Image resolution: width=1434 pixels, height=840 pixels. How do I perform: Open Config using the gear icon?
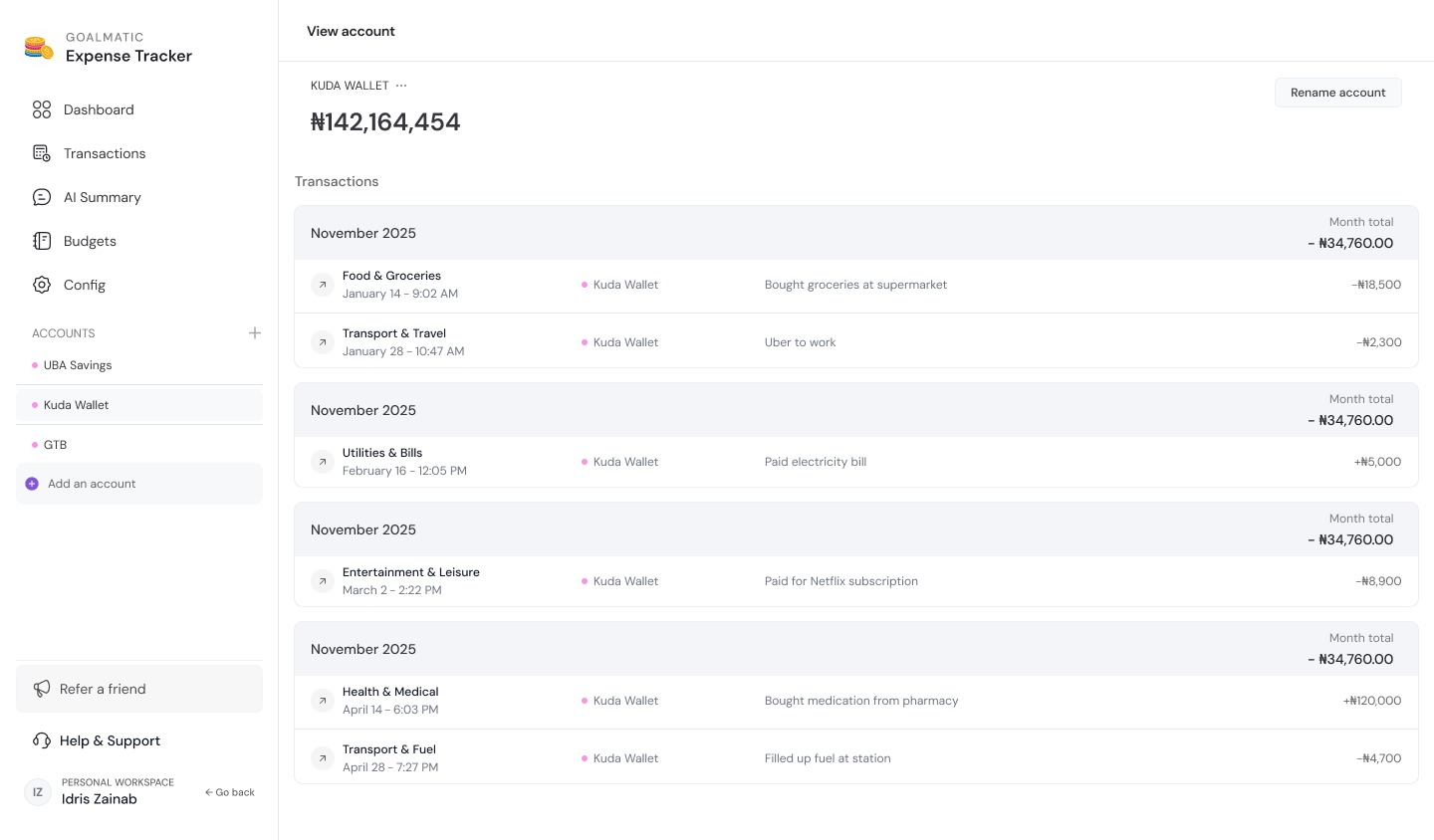tap(42, 285)
